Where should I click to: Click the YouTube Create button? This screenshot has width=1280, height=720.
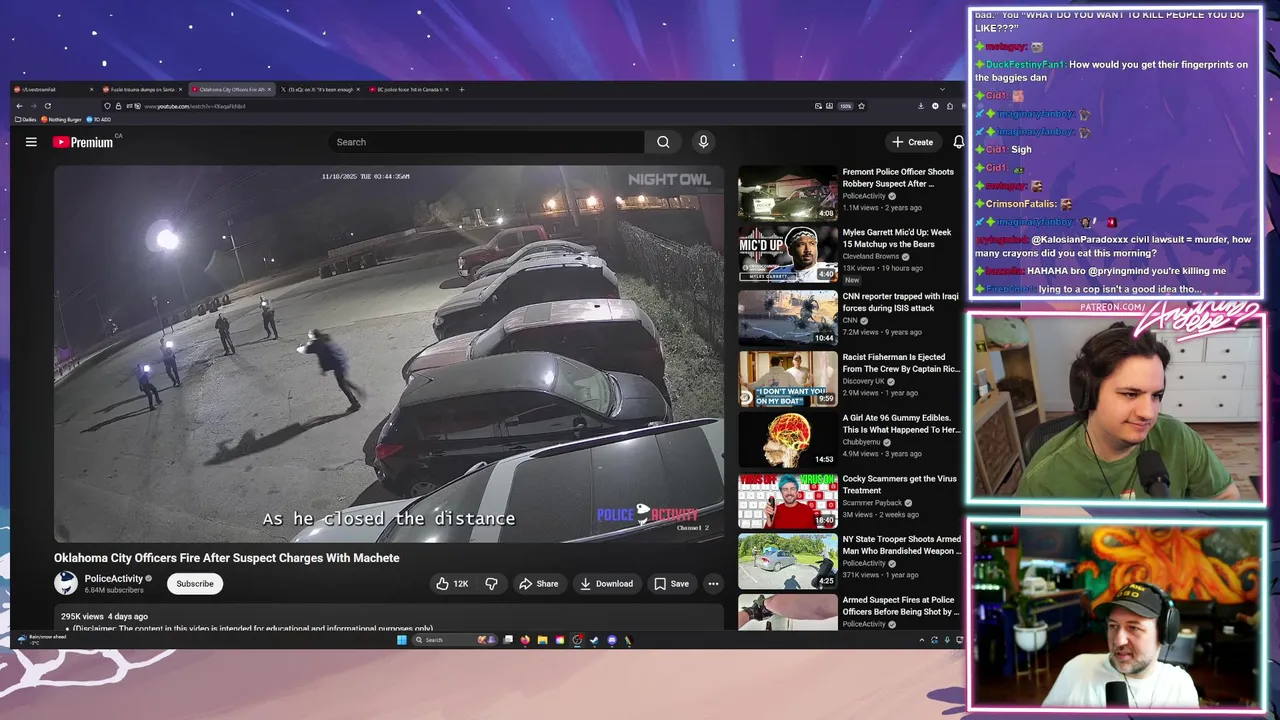point(913,142)
